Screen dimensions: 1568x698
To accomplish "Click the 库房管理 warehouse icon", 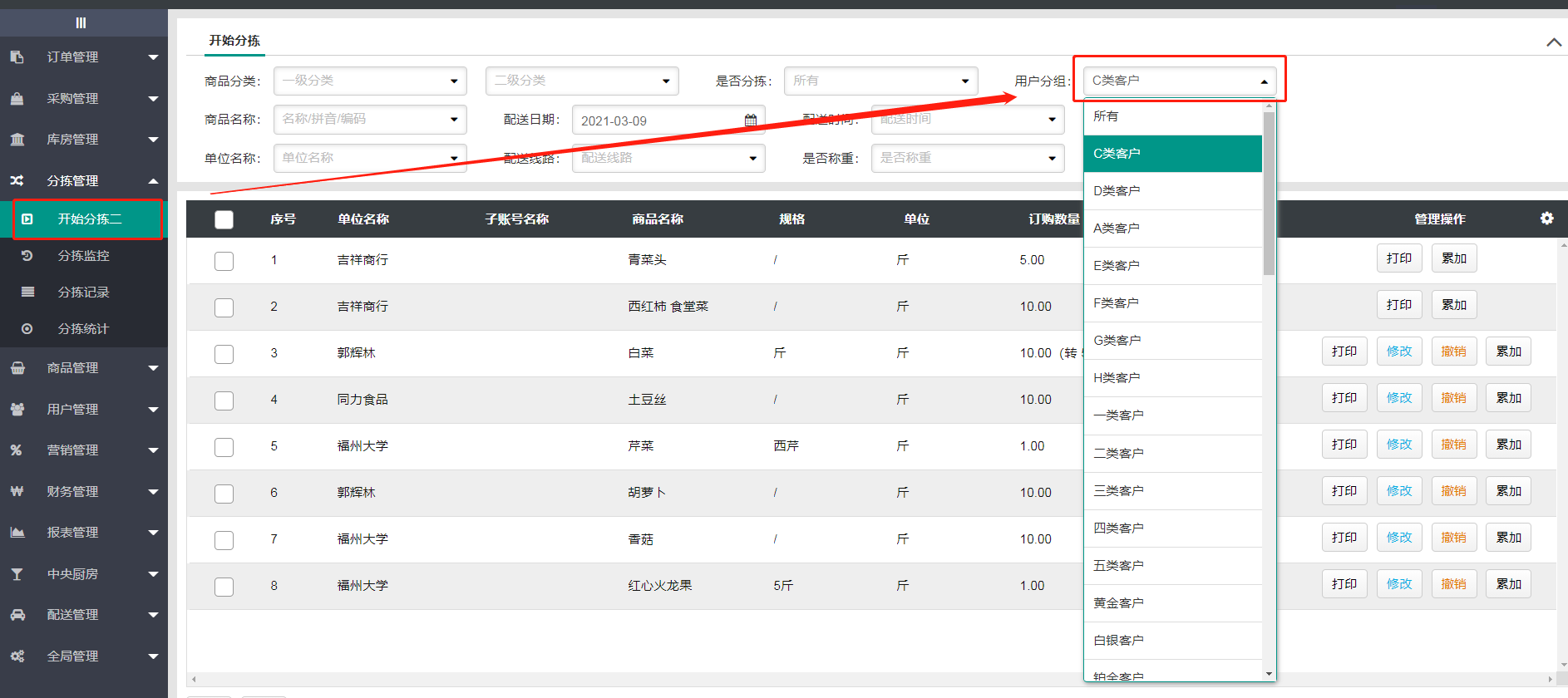I will 17,140.
